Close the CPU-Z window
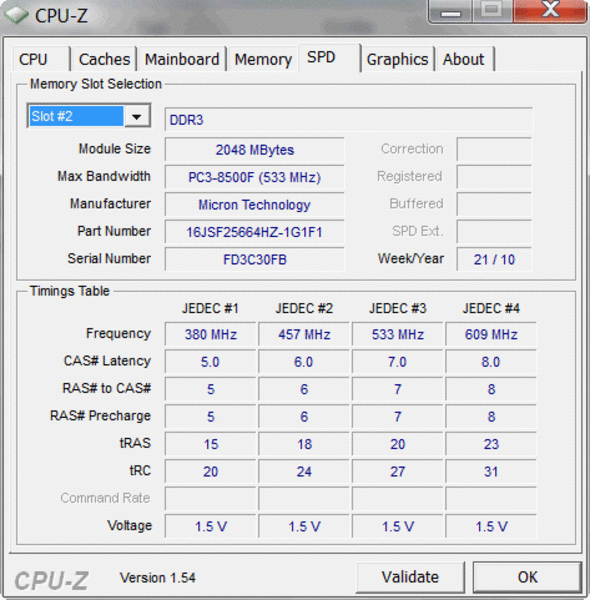Image resolution: width=590 pixels, height=600 pixels. point(550,11)
